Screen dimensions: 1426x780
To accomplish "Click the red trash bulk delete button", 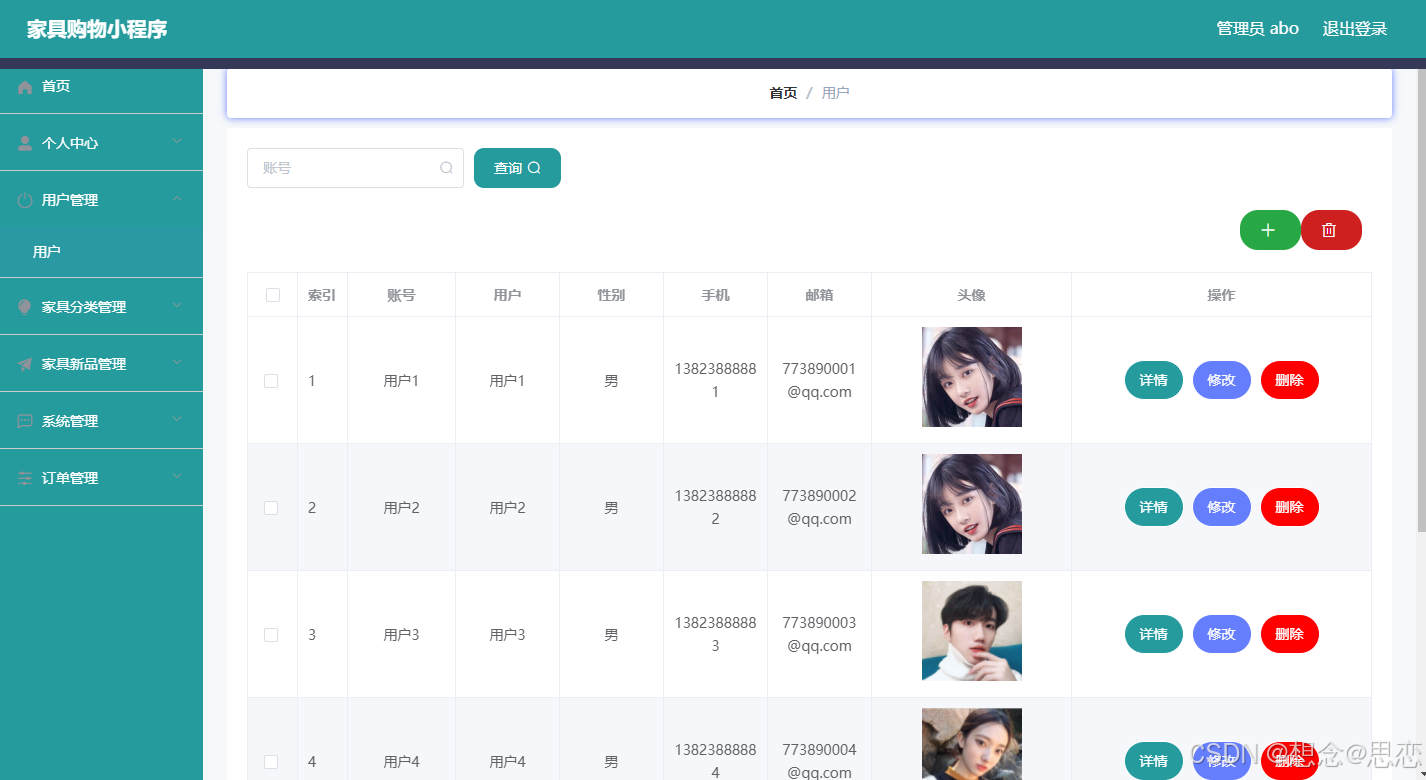I will pyautogui.click(x=1331, y=230).
